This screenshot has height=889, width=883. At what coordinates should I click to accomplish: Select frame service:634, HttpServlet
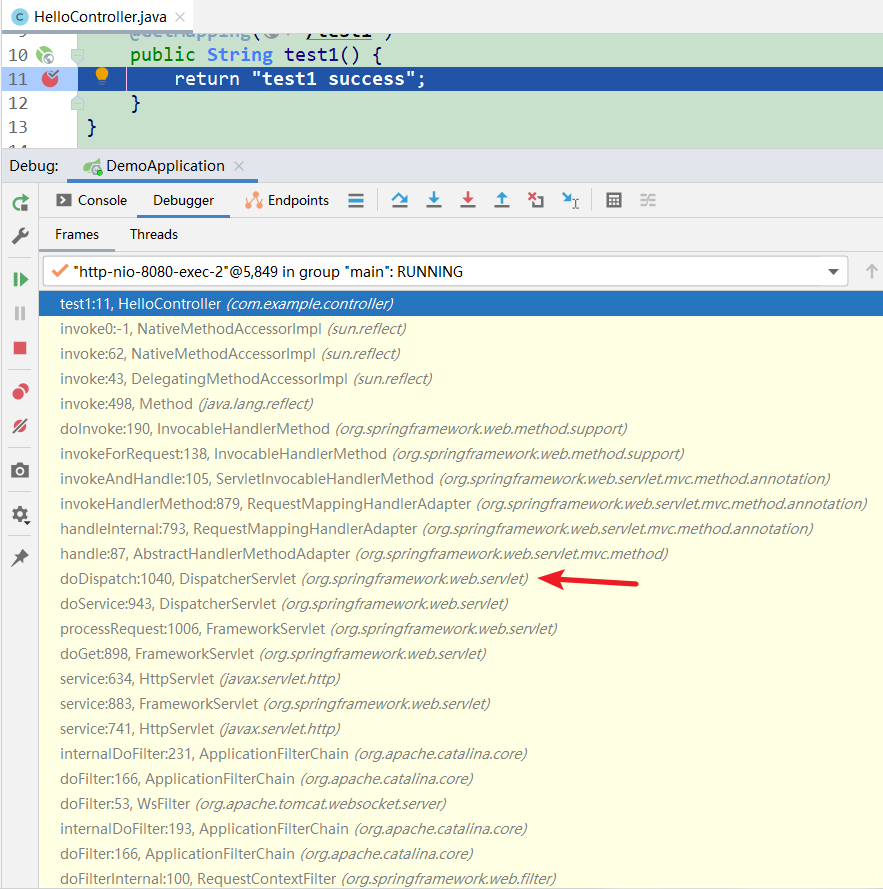[x=460, y=679]
